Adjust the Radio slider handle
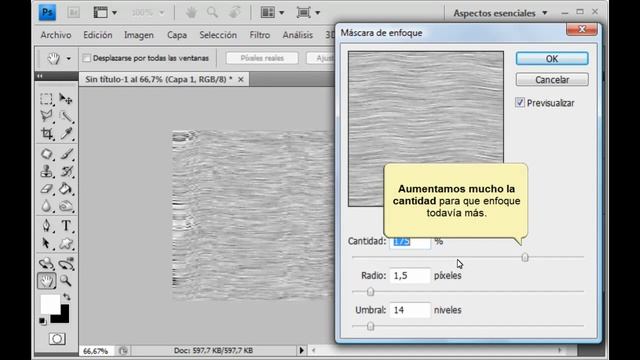Viewport: 640px width, 360px height. [370, 291]
